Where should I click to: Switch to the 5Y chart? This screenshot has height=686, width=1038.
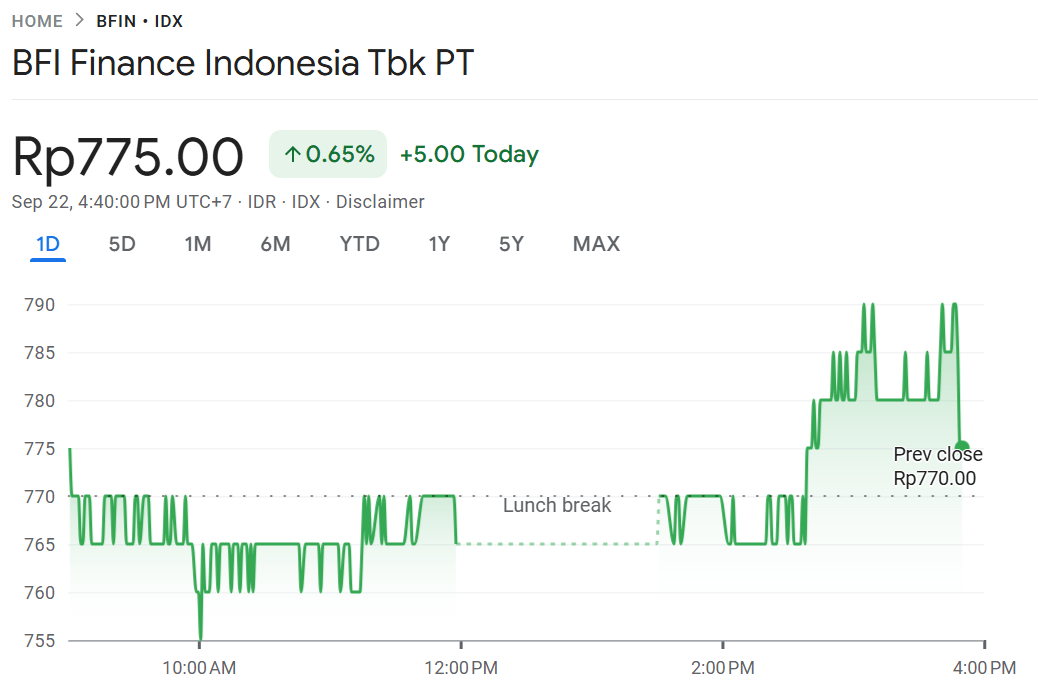click(511, 243)
